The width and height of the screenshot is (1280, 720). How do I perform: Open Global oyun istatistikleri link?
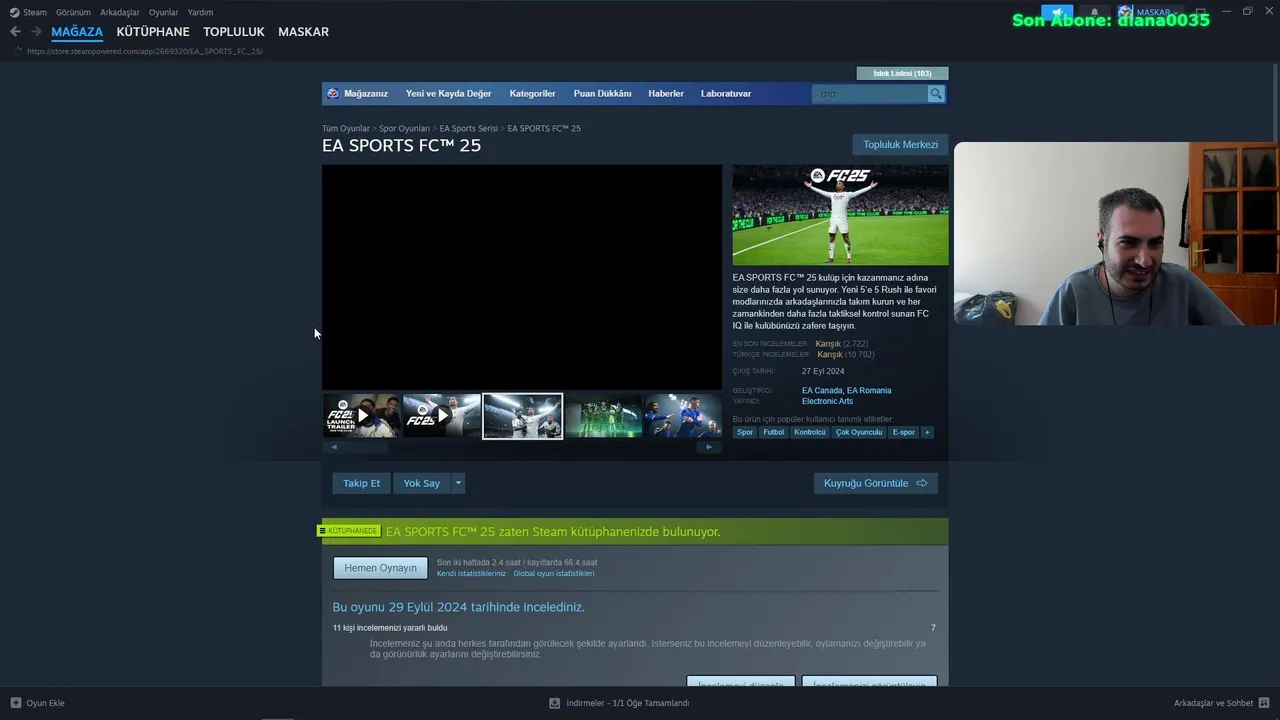[x=554, y=574]
